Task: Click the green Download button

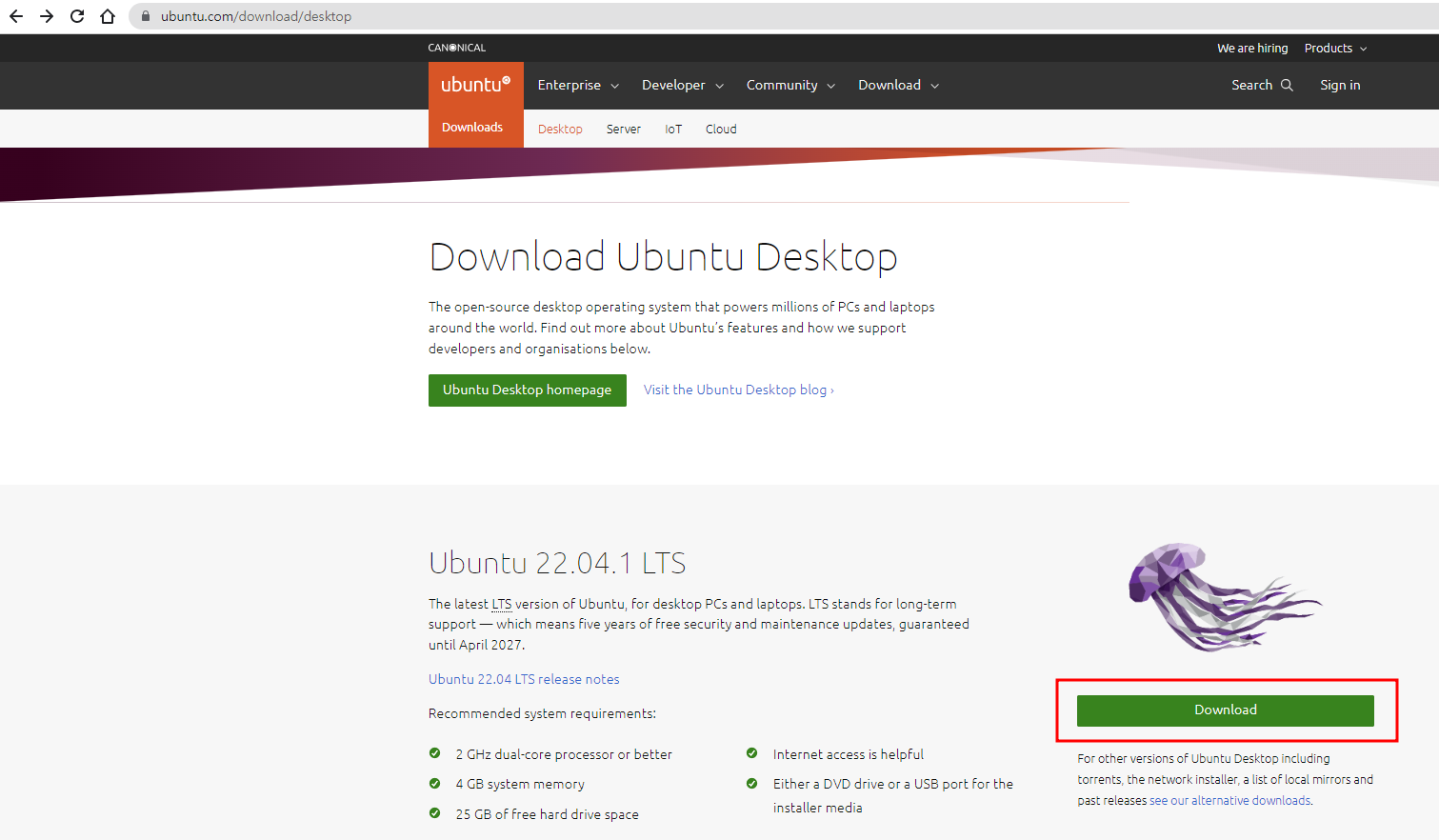Action: [1226, 710]
